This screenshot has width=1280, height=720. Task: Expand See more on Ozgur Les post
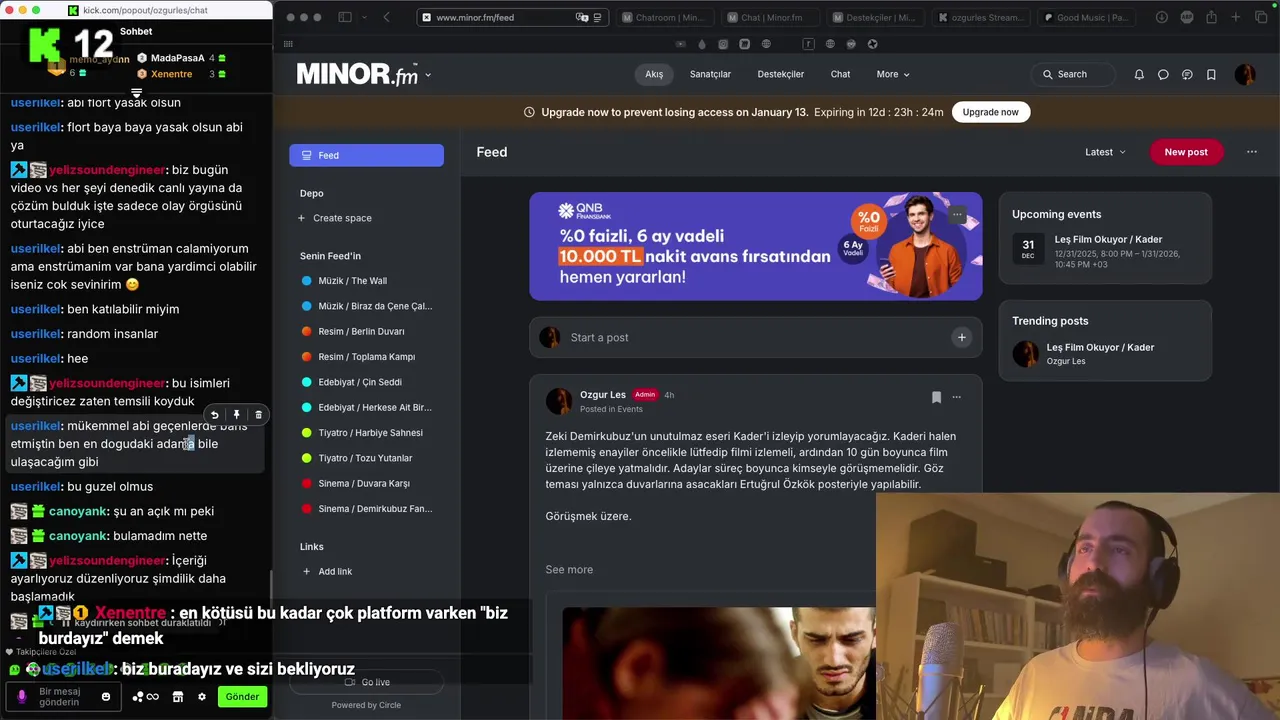[569, 569]
